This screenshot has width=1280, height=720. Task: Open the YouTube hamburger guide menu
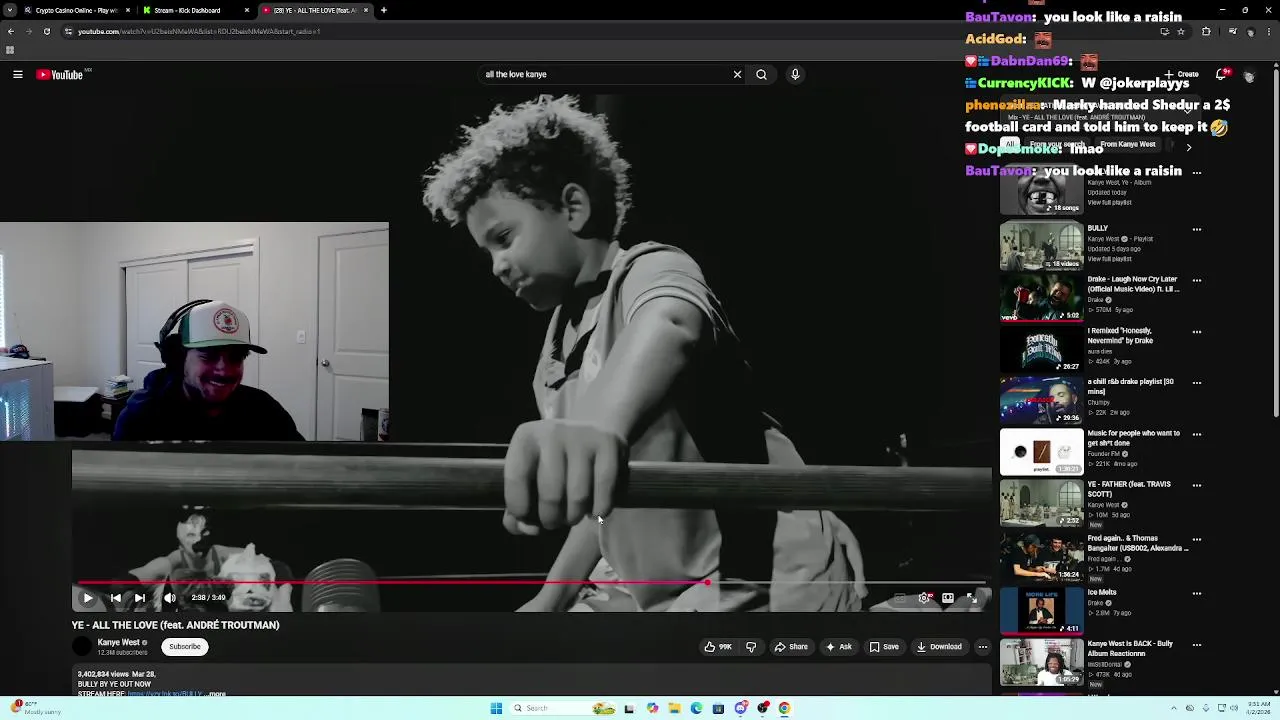pyautogui.click(x=18, y=74)
